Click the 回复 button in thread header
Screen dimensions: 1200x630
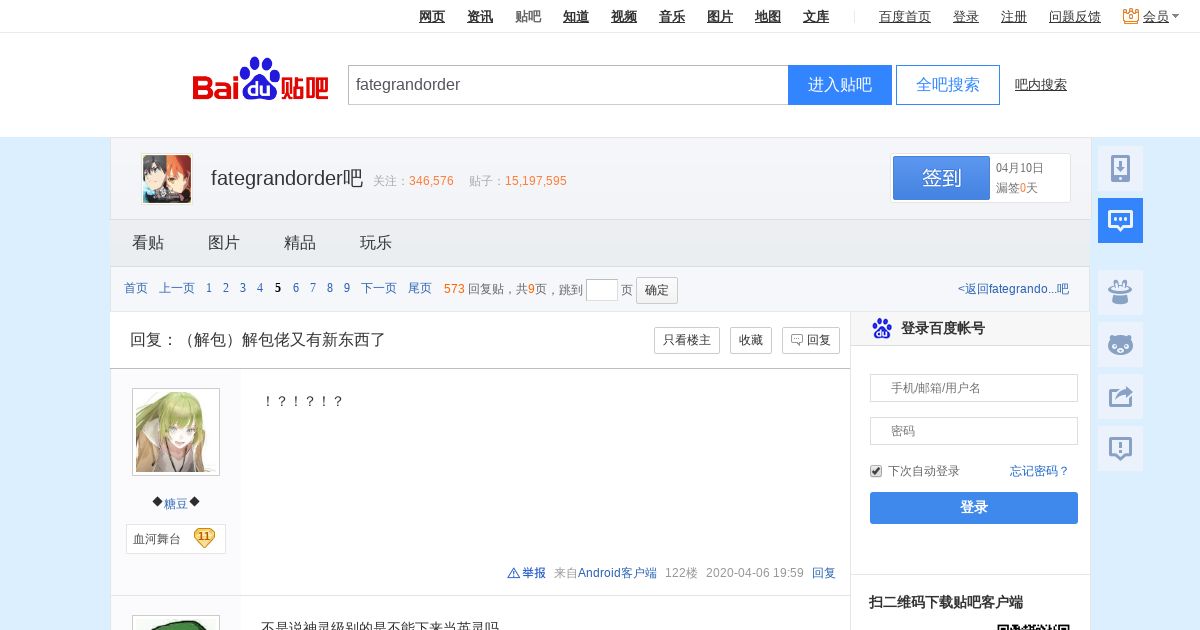pos(811,340)
